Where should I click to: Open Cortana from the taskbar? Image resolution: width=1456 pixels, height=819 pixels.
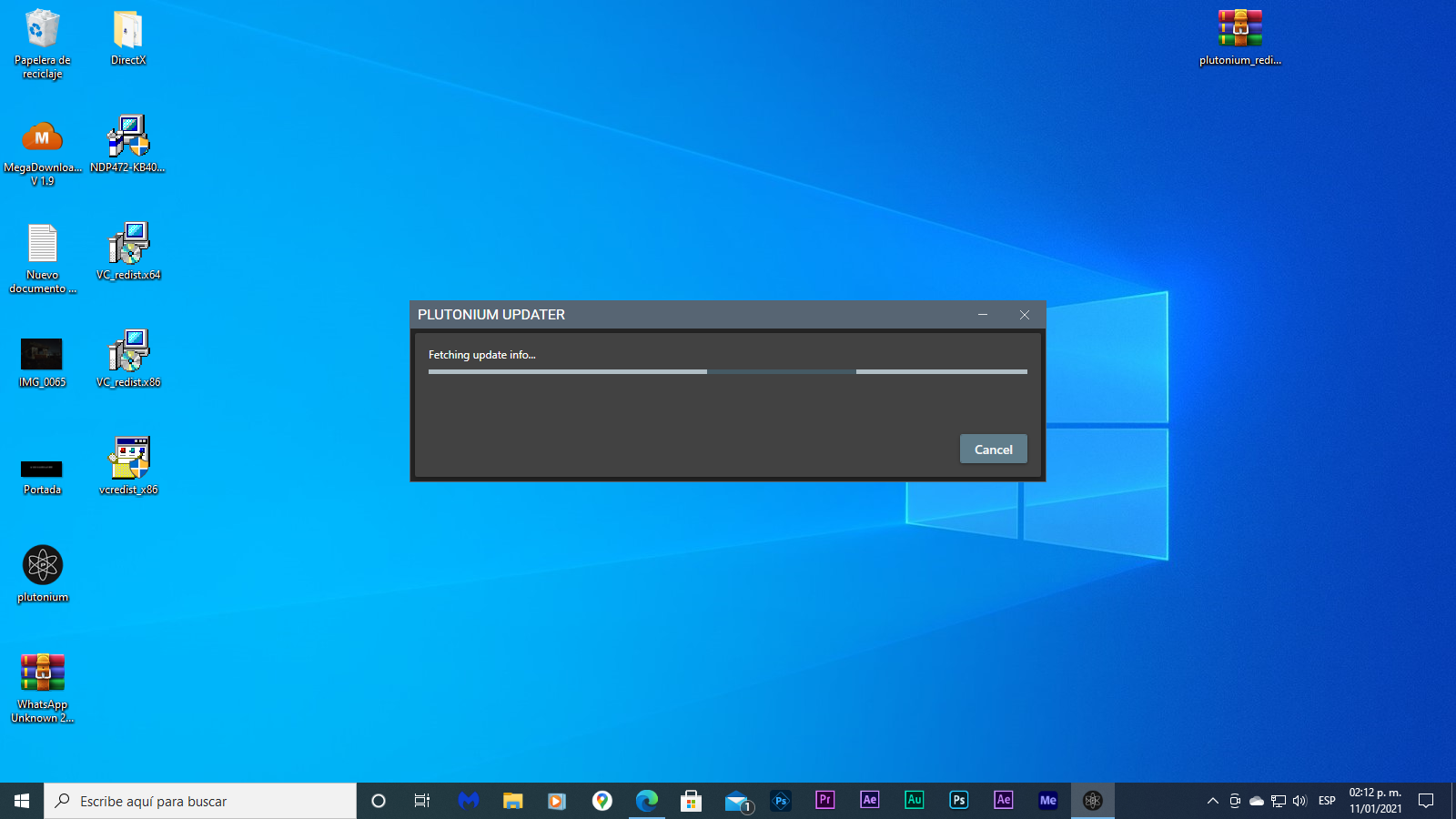(379, 801)
